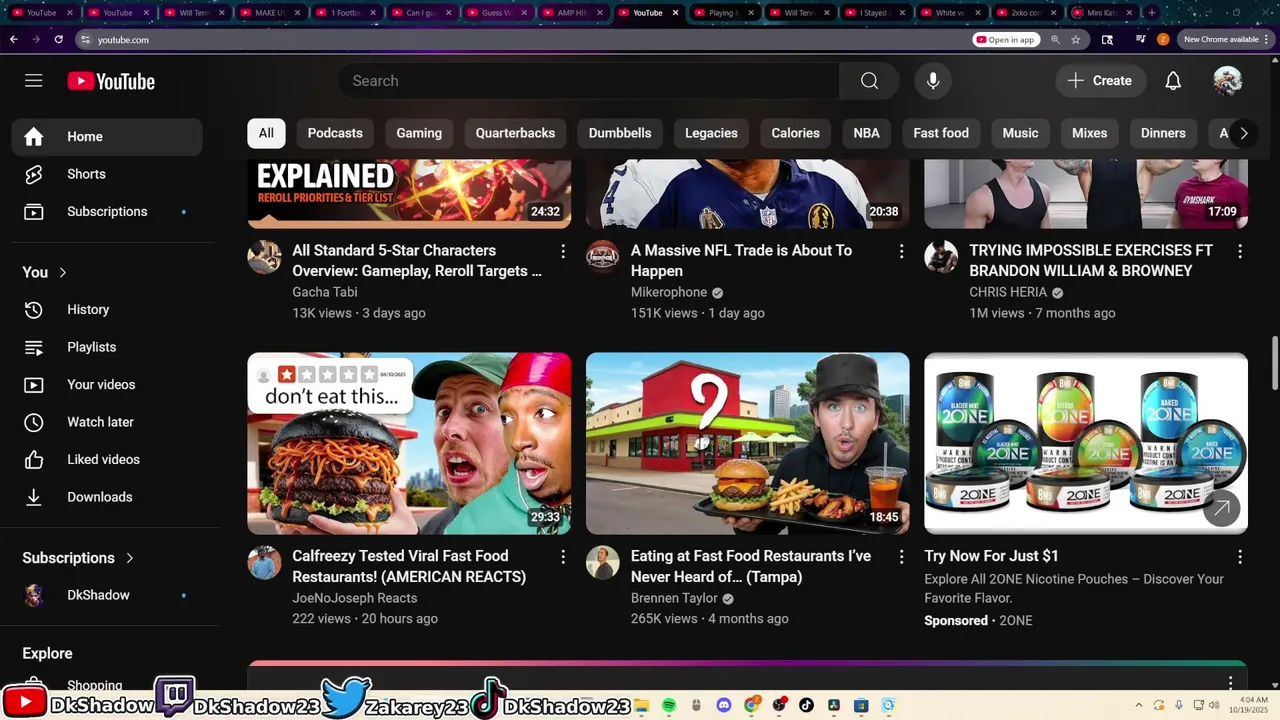Screen dimensions: 1280x720
Task: Open History in sidebar
Action: tap(107, 310)
